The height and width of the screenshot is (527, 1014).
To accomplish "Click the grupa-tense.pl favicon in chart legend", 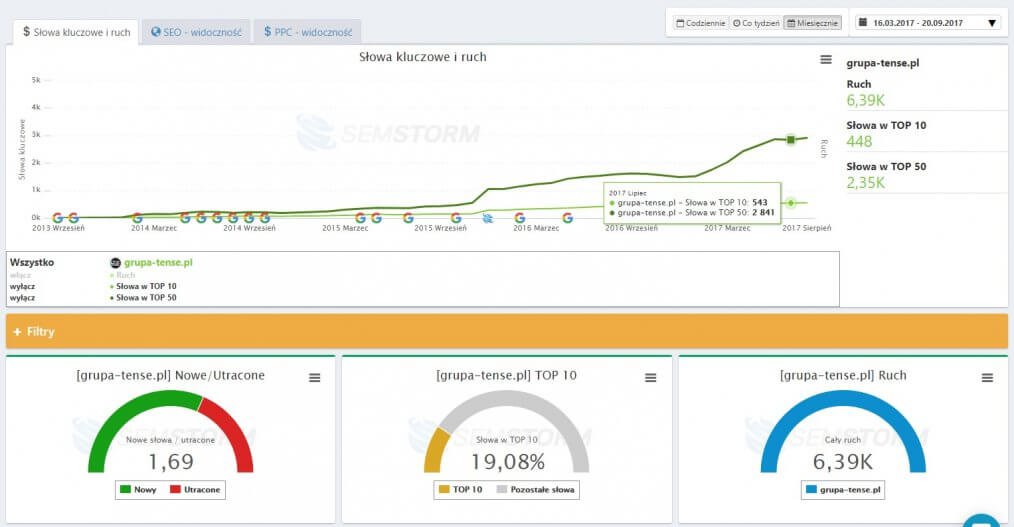I will (x=116, y=263).
